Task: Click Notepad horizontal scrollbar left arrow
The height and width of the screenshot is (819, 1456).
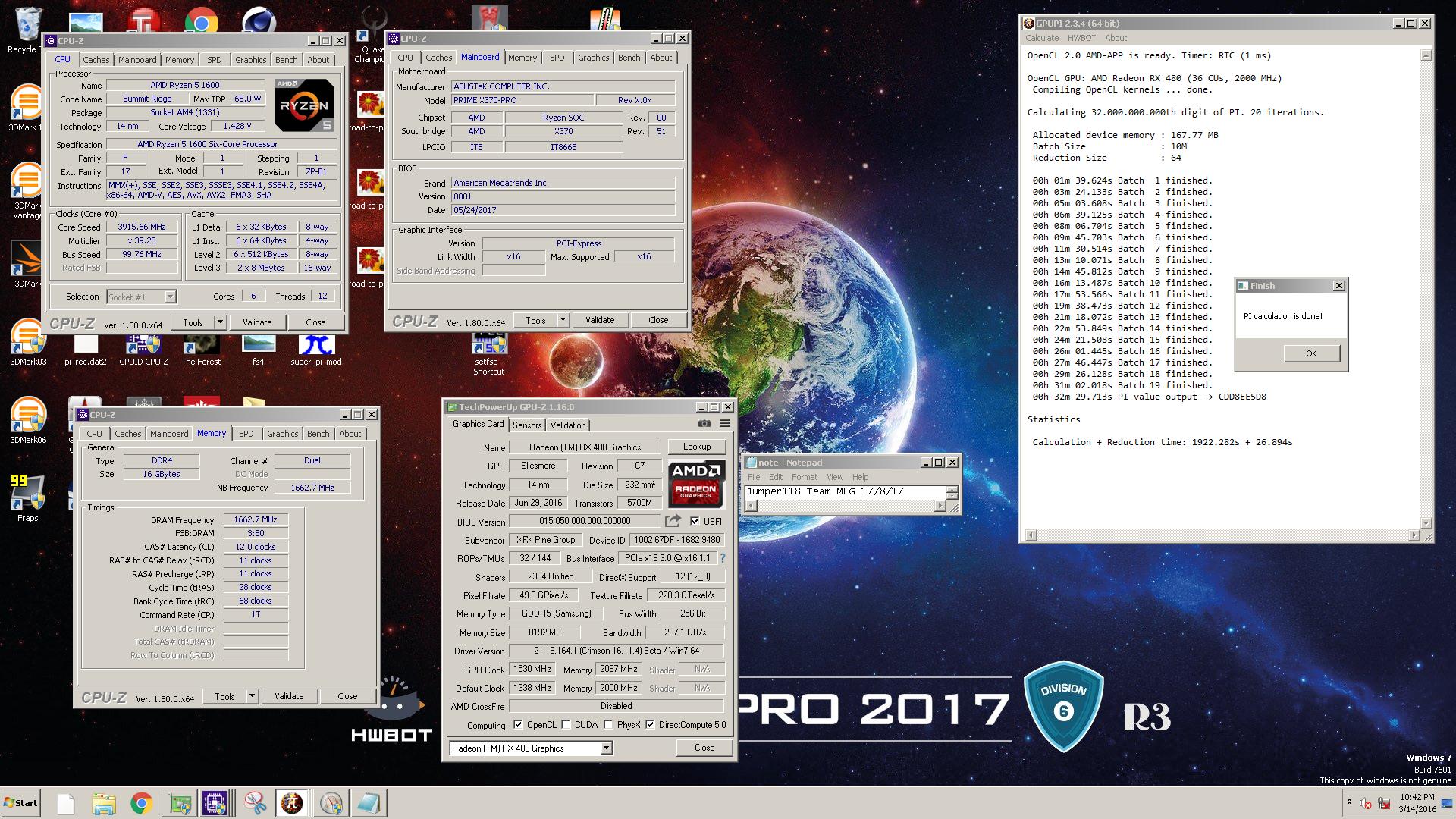Action: coord(752,506)
